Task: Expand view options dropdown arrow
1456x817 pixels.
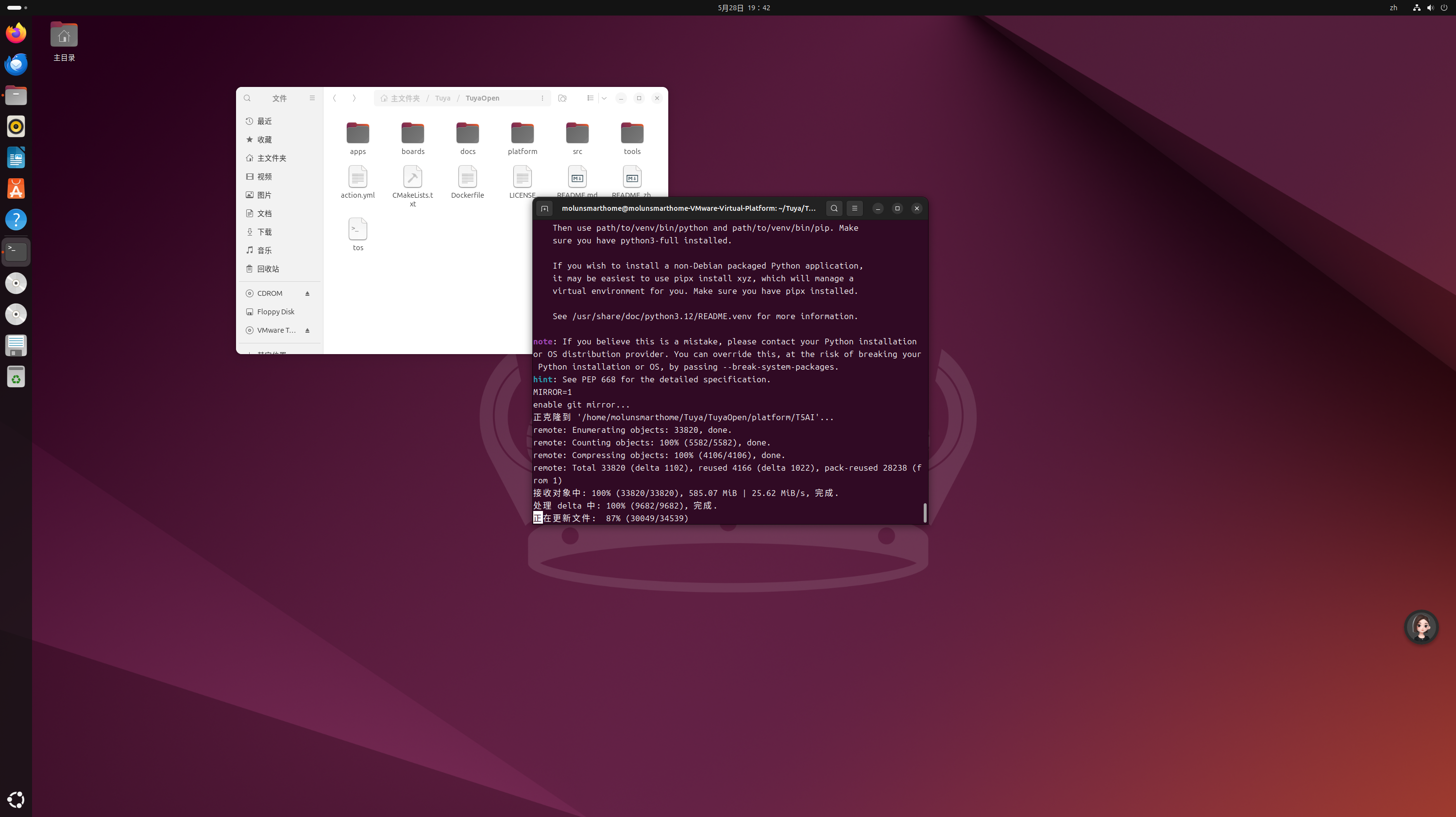Action: point(604,99)
